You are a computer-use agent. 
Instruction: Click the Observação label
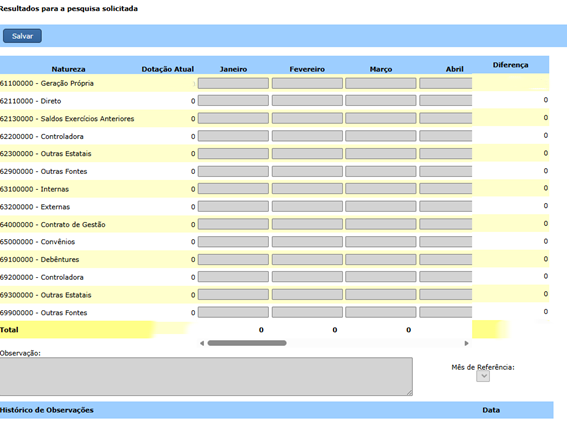coord(20,353)
